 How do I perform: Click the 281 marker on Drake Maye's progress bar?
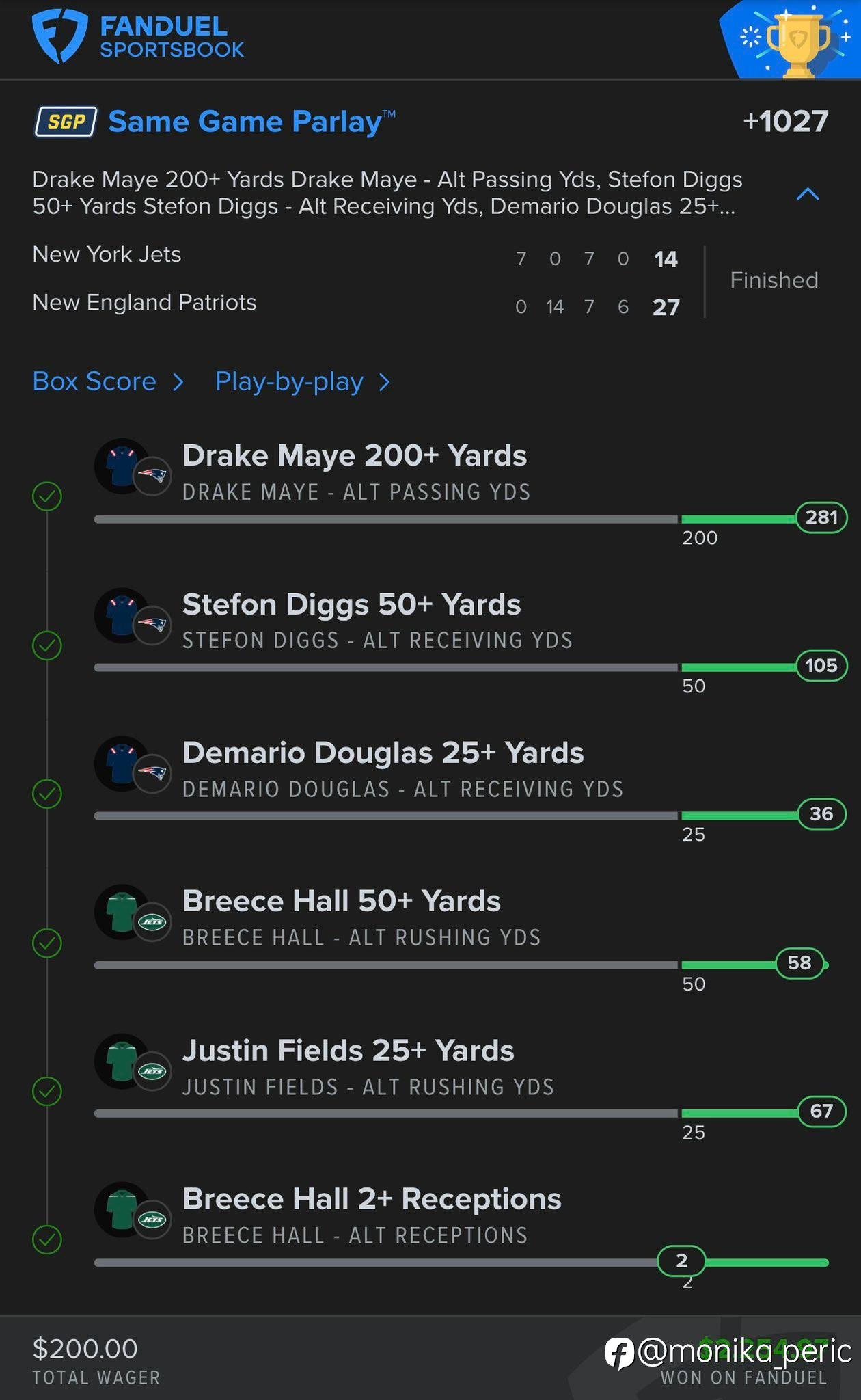click(821, 517)
